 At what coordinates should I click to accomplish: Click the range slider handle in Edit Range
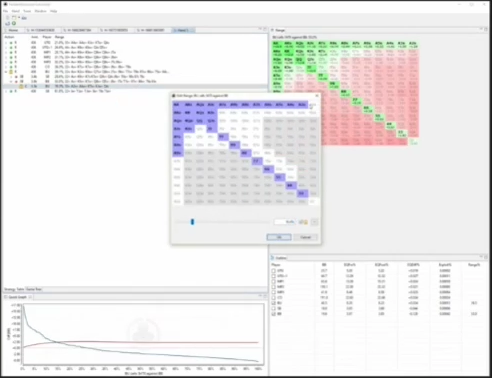pos(192,222)
